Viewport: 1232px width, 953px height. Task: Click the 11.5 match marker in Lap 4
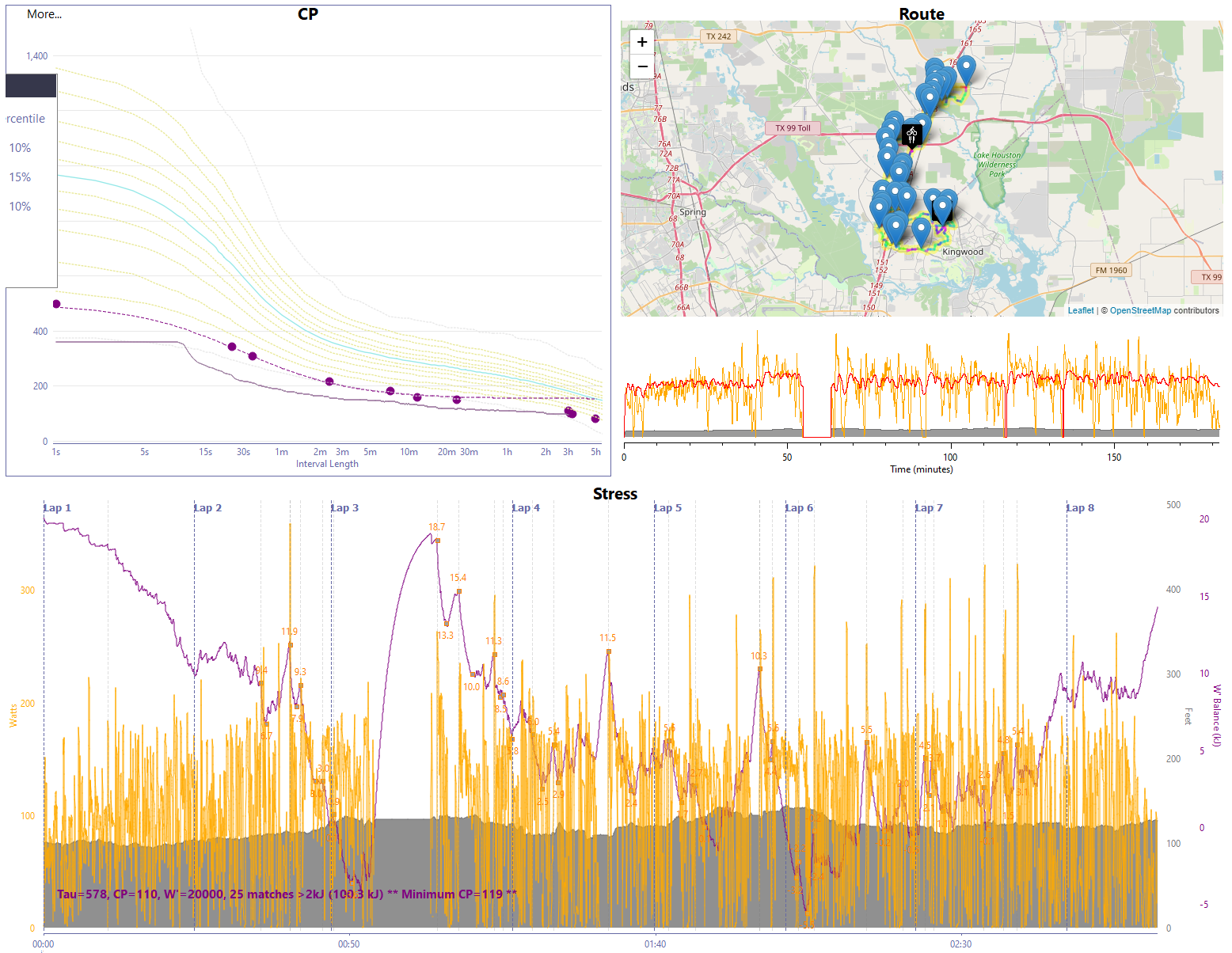pos(608,651)
